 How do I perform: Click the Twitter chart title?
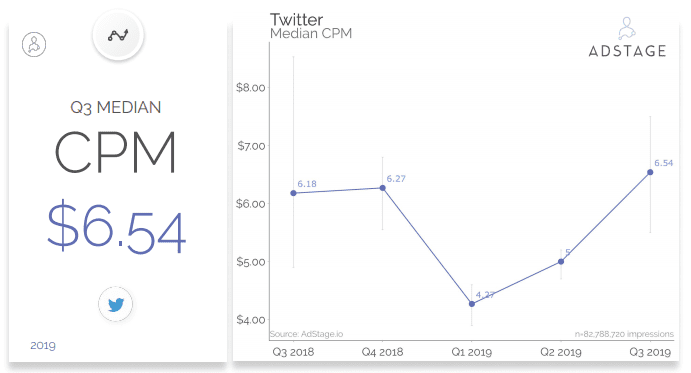(x=297, y=19)
